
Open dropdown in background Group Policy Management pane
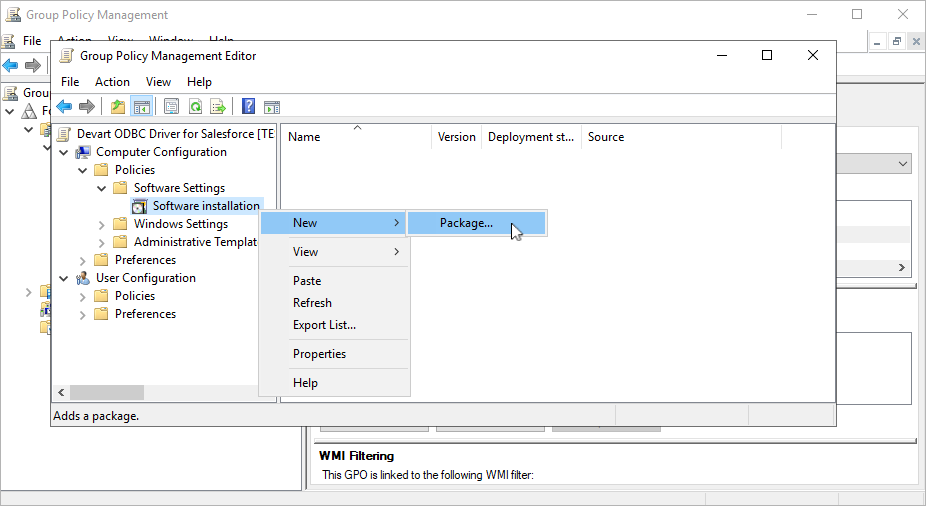[902, 164]
